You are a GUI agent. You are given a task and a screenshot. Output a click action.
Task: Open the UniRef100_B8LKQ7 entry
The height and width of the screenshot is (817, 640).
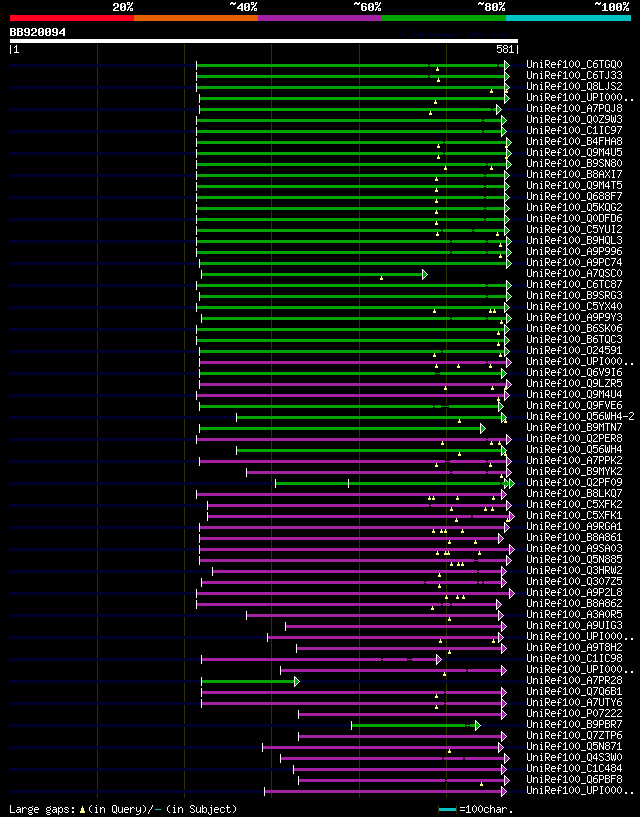(574, 493)
